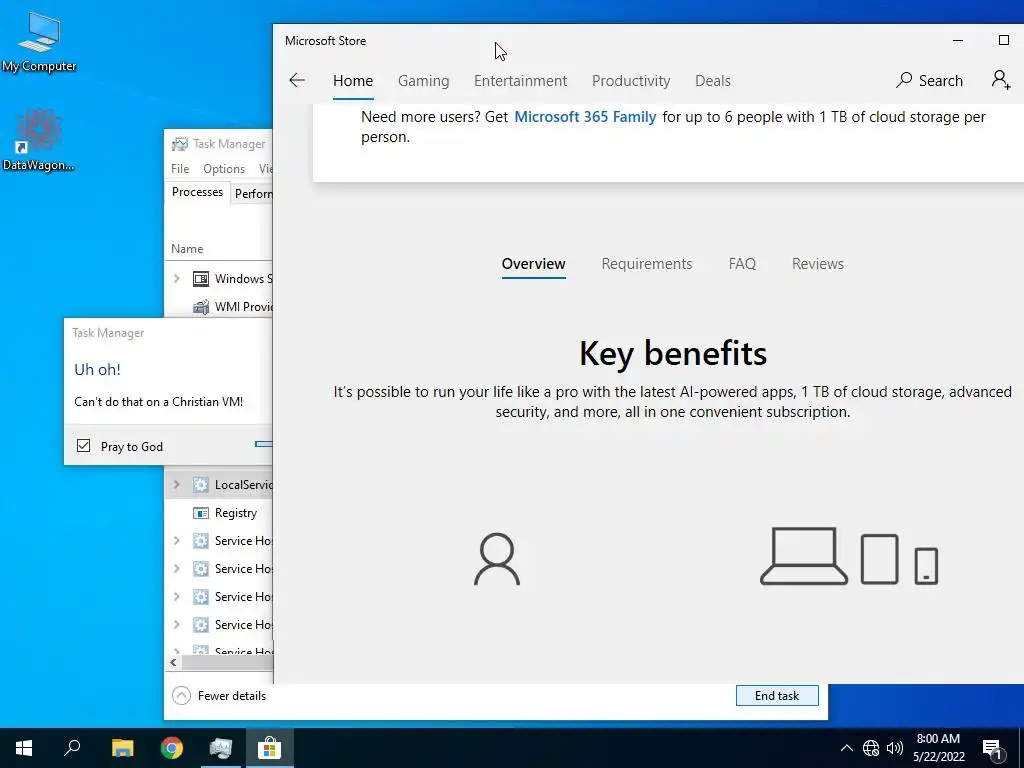
Task: Open the DataWagon desktop shortcut
Action: [x=39, y=140]
